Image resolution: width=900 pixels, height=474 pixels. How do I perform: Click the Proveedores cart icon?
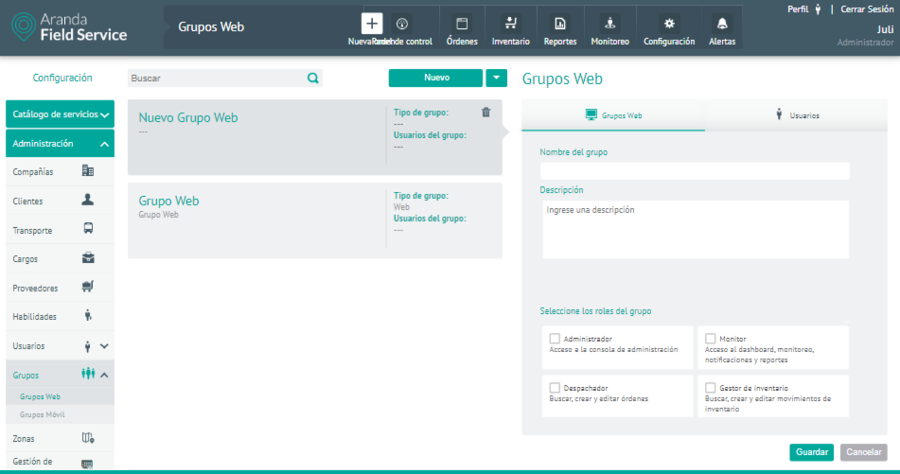pyautogui.click(x=88, y=286)
